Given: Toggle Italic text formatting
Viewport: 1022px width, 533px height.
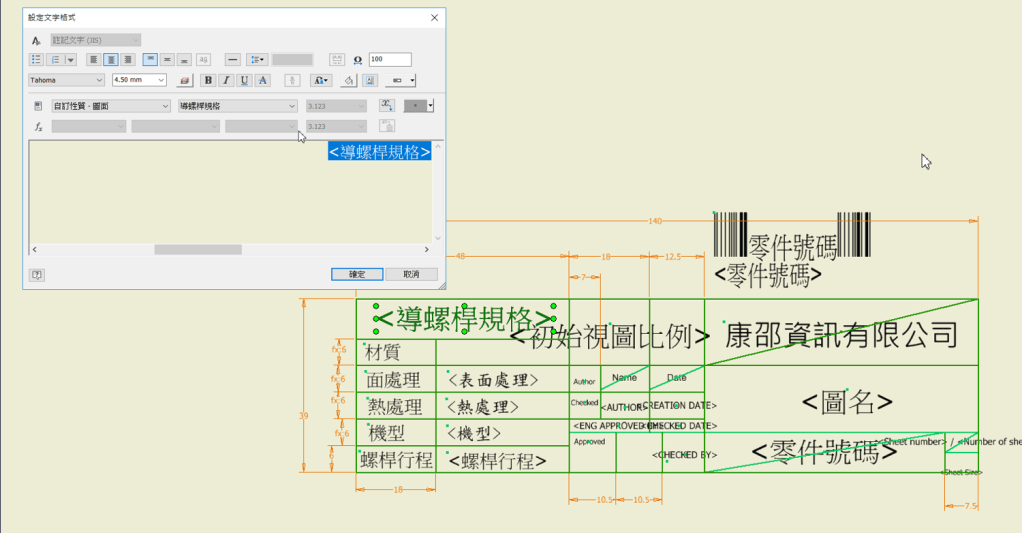Looking at the screenshot, I should 226,80.
